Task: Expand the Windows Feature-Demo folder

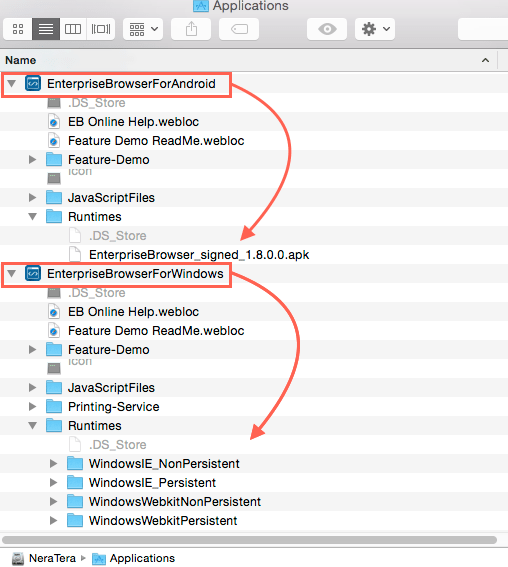Action: pos(33,350)
